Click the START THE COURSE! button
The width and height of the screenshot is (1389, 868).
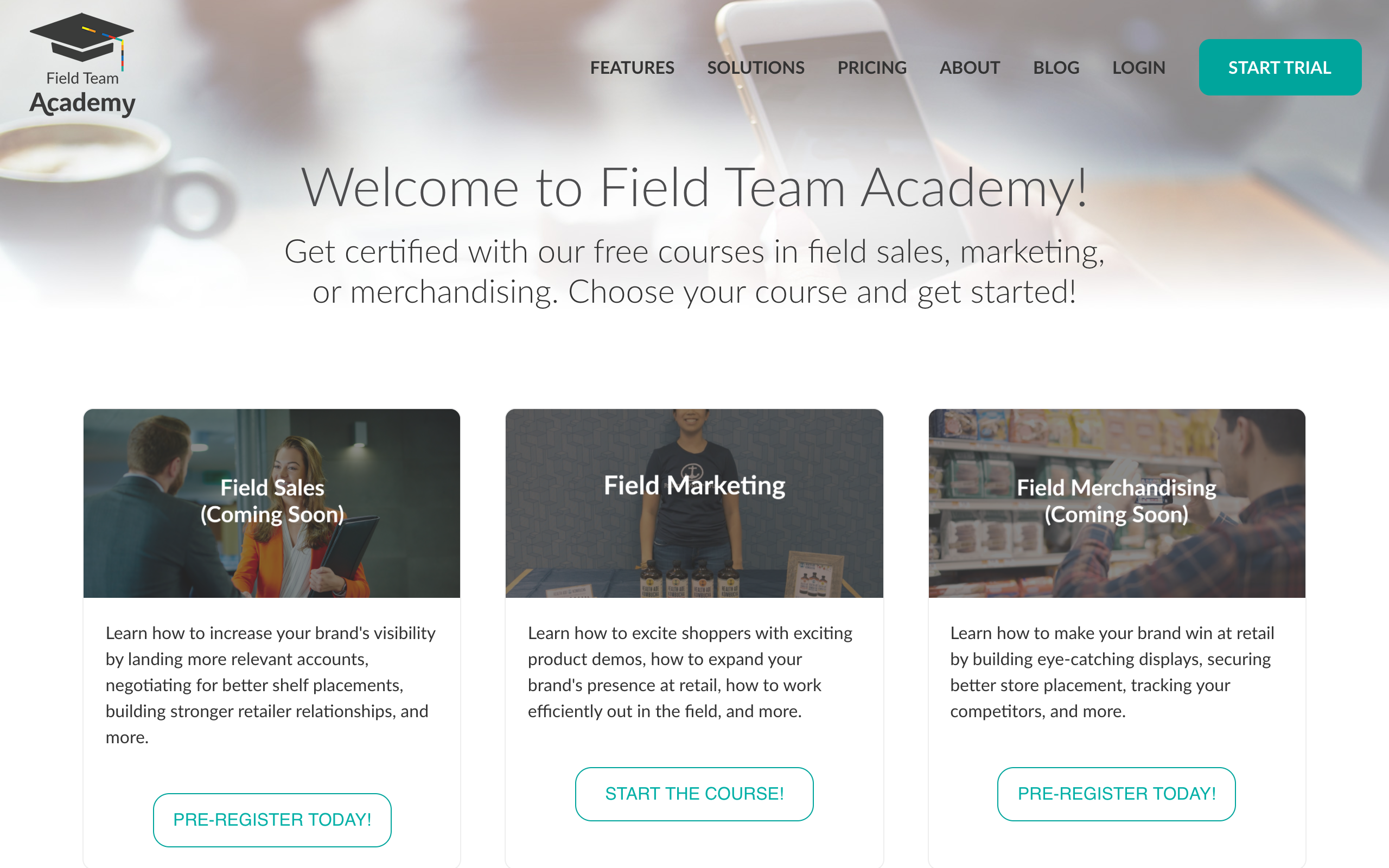694,794
